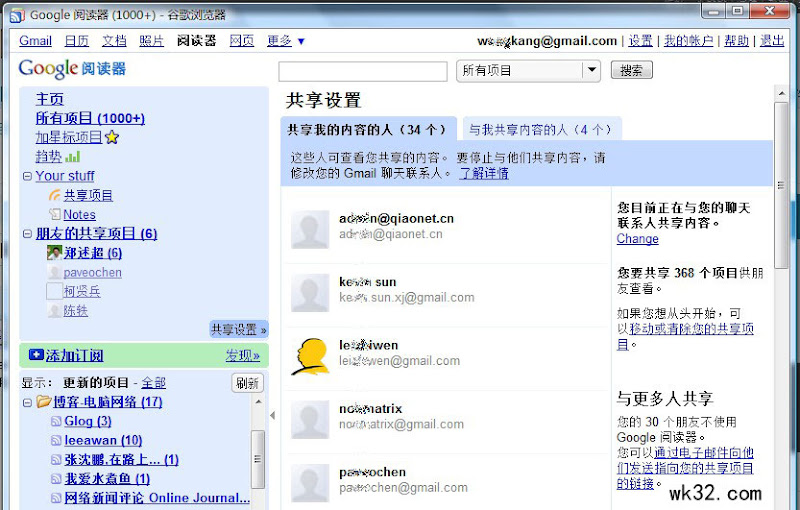This screenshot has width=800, height=510.
Task: Click the folder icon for 博客-电脑网络
Action: click(x=44, y=402)
